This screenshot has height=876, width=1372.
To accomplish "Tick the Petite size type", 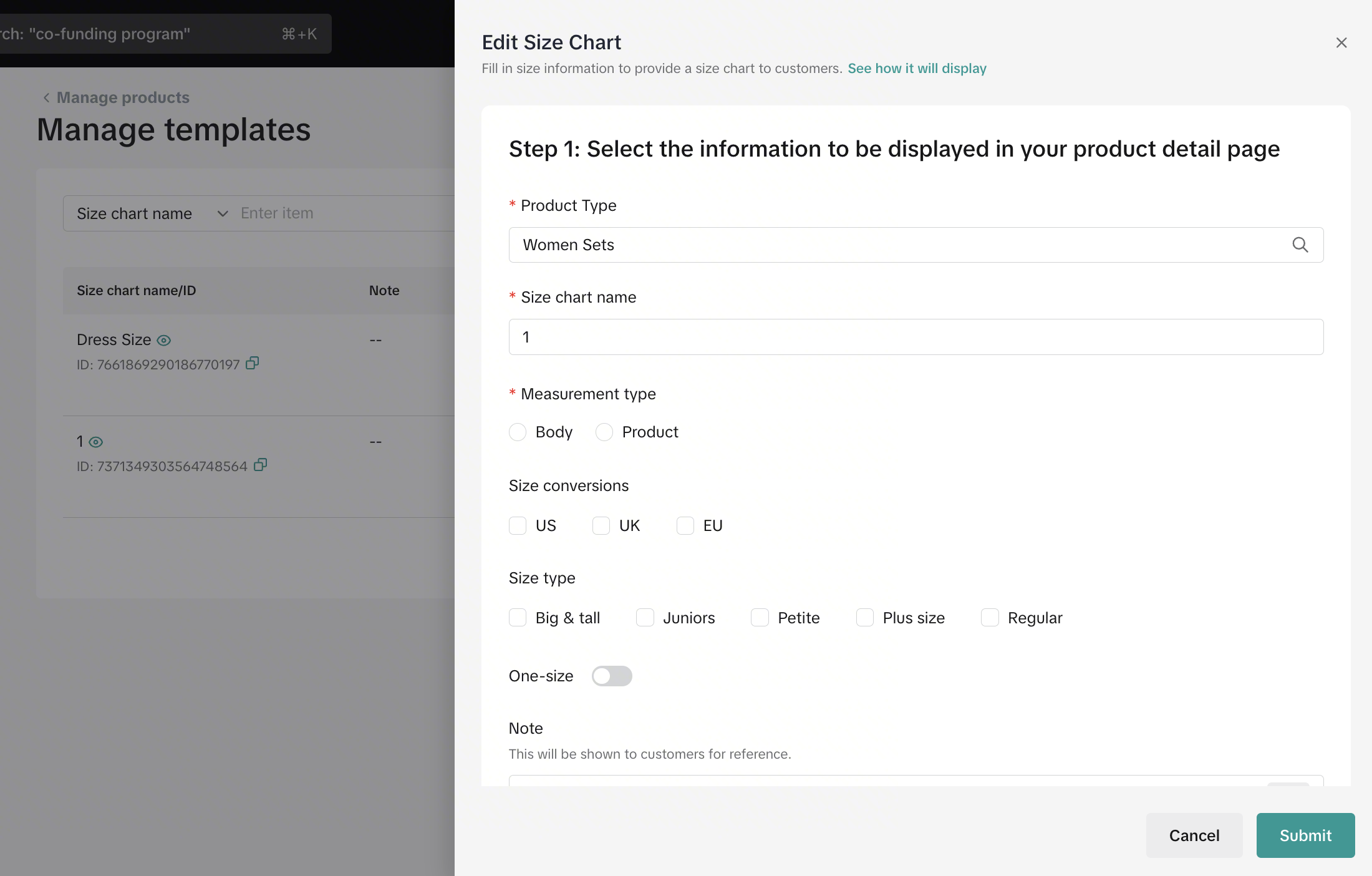I will (760, 618).
